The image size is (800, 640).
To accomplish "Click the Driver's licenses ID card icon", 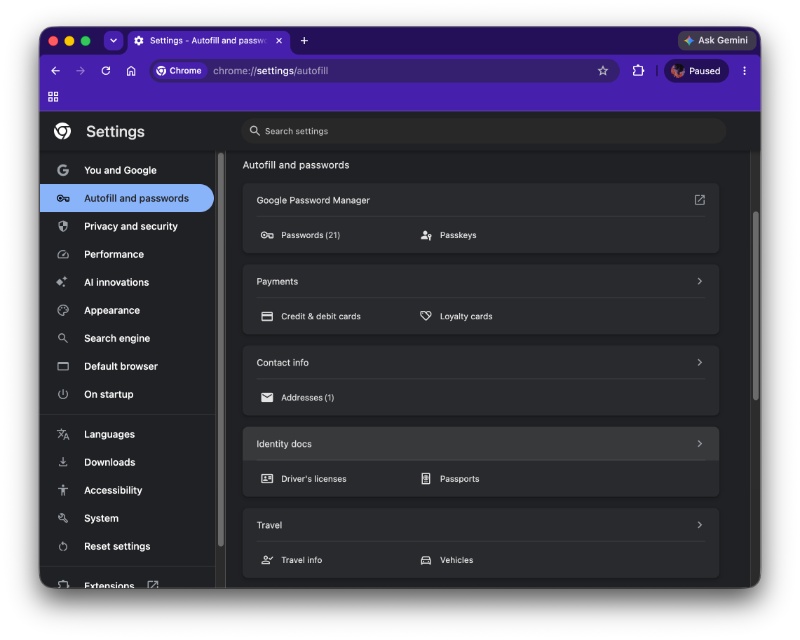I will tap(267, 479).
